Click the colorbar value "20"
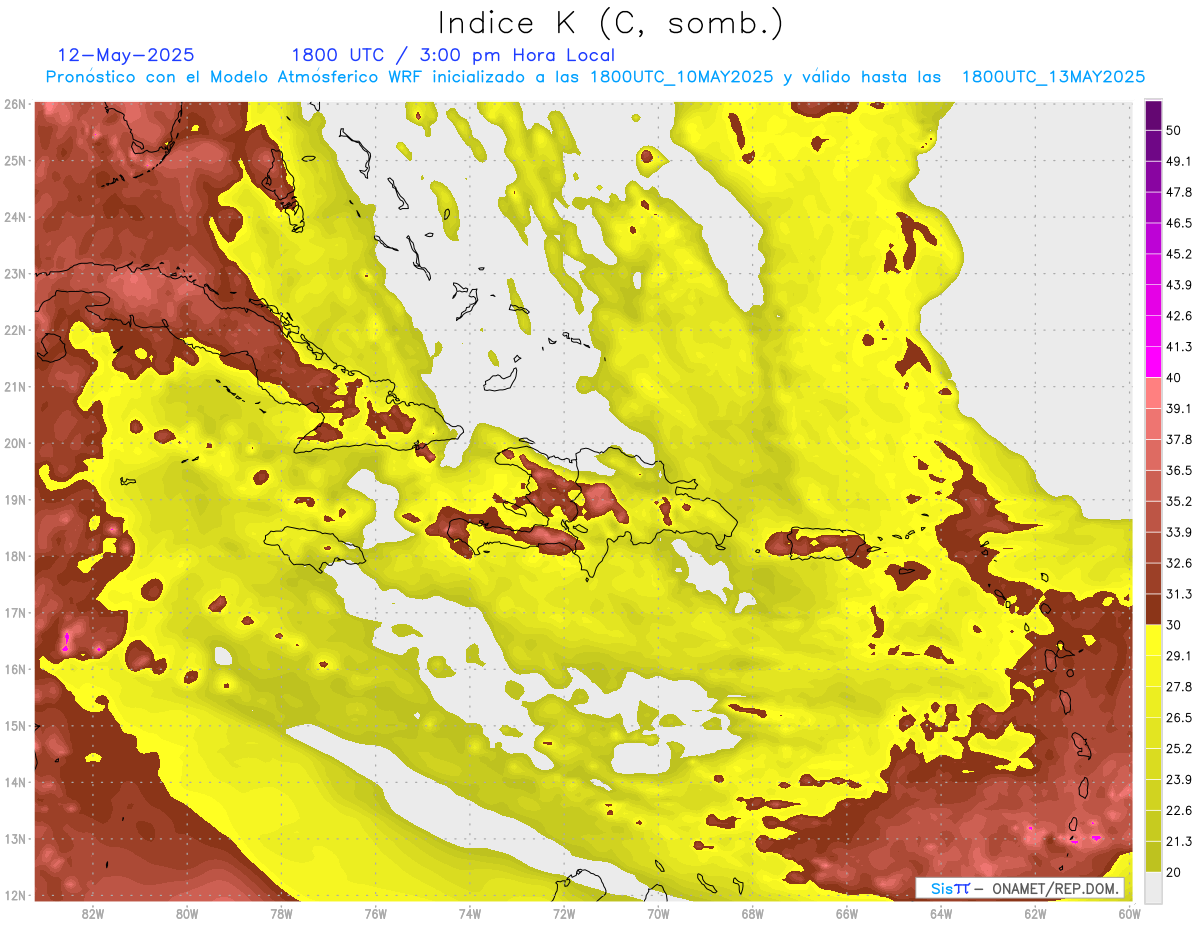The height and width of the screenshot is (927, 1200). coord(1176,872)
